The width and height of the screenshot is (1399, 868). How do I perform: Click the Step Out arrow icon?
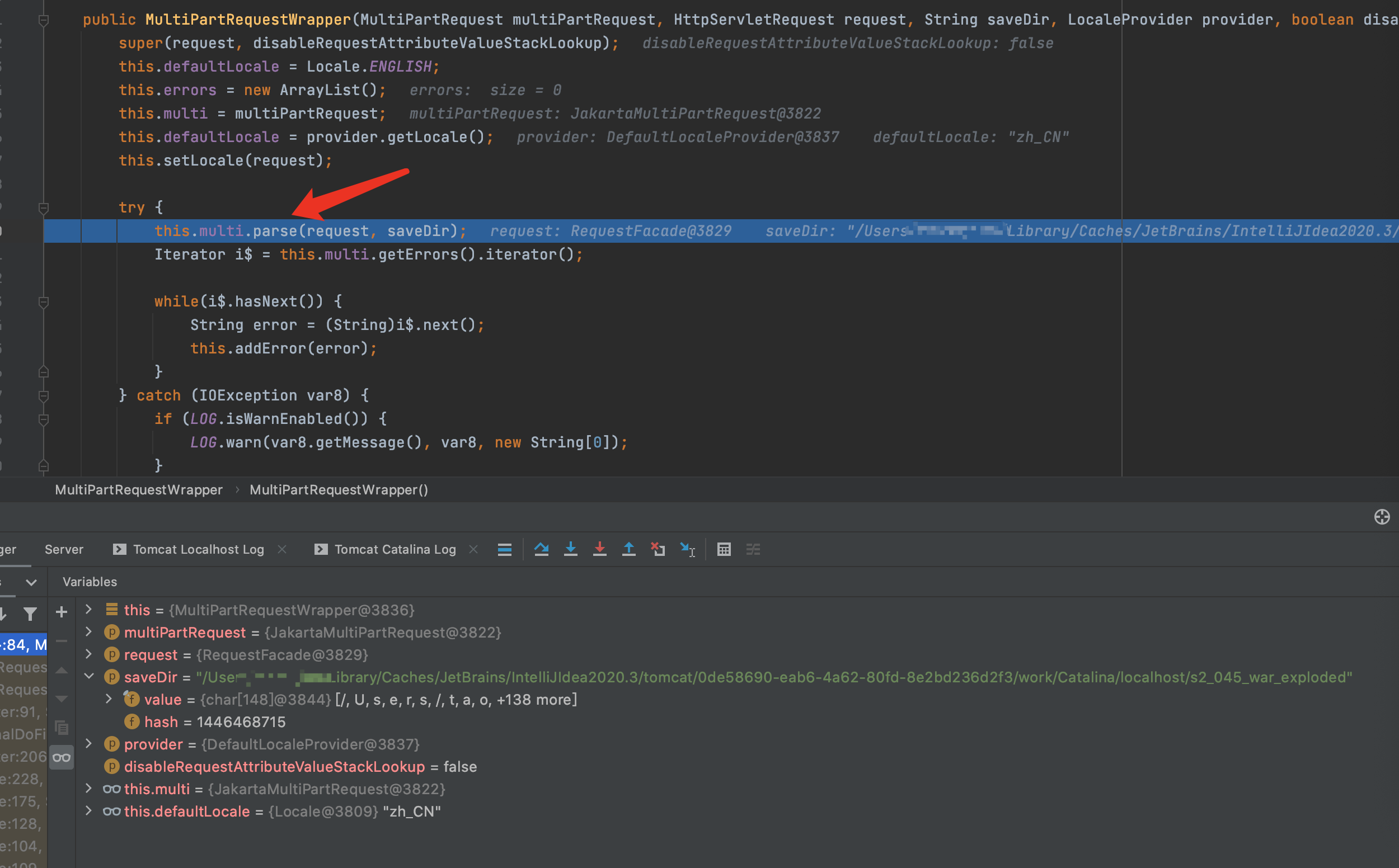click(629, 549)
